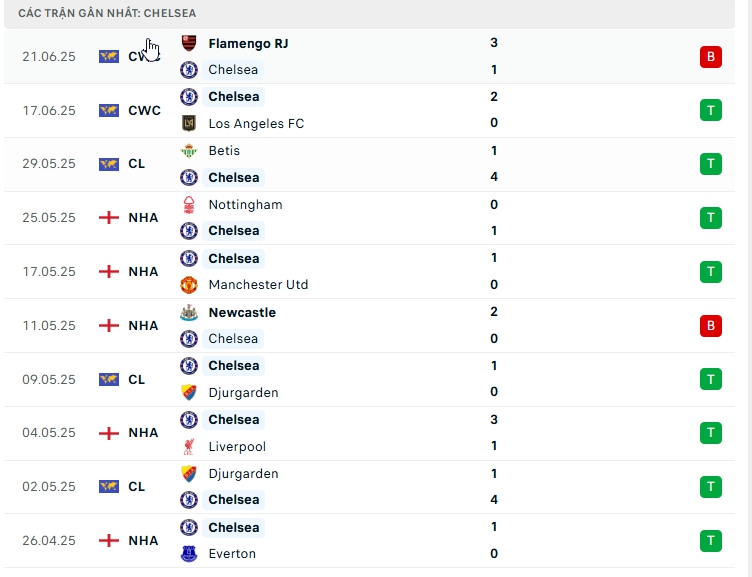
Task: Open the Liverpool team link
Action: [x=237, y=447]
